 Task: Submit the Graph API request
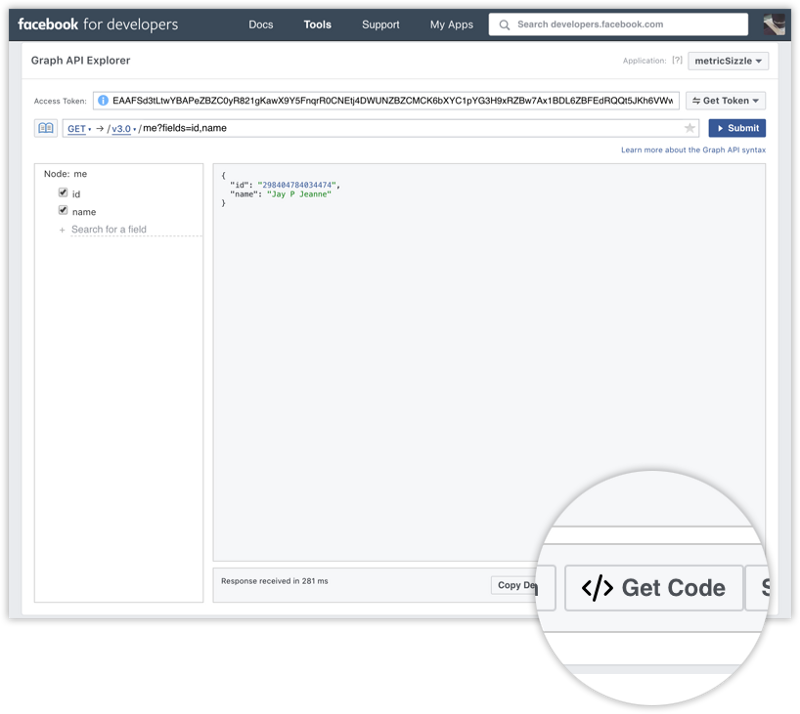(x=737, y=128)
